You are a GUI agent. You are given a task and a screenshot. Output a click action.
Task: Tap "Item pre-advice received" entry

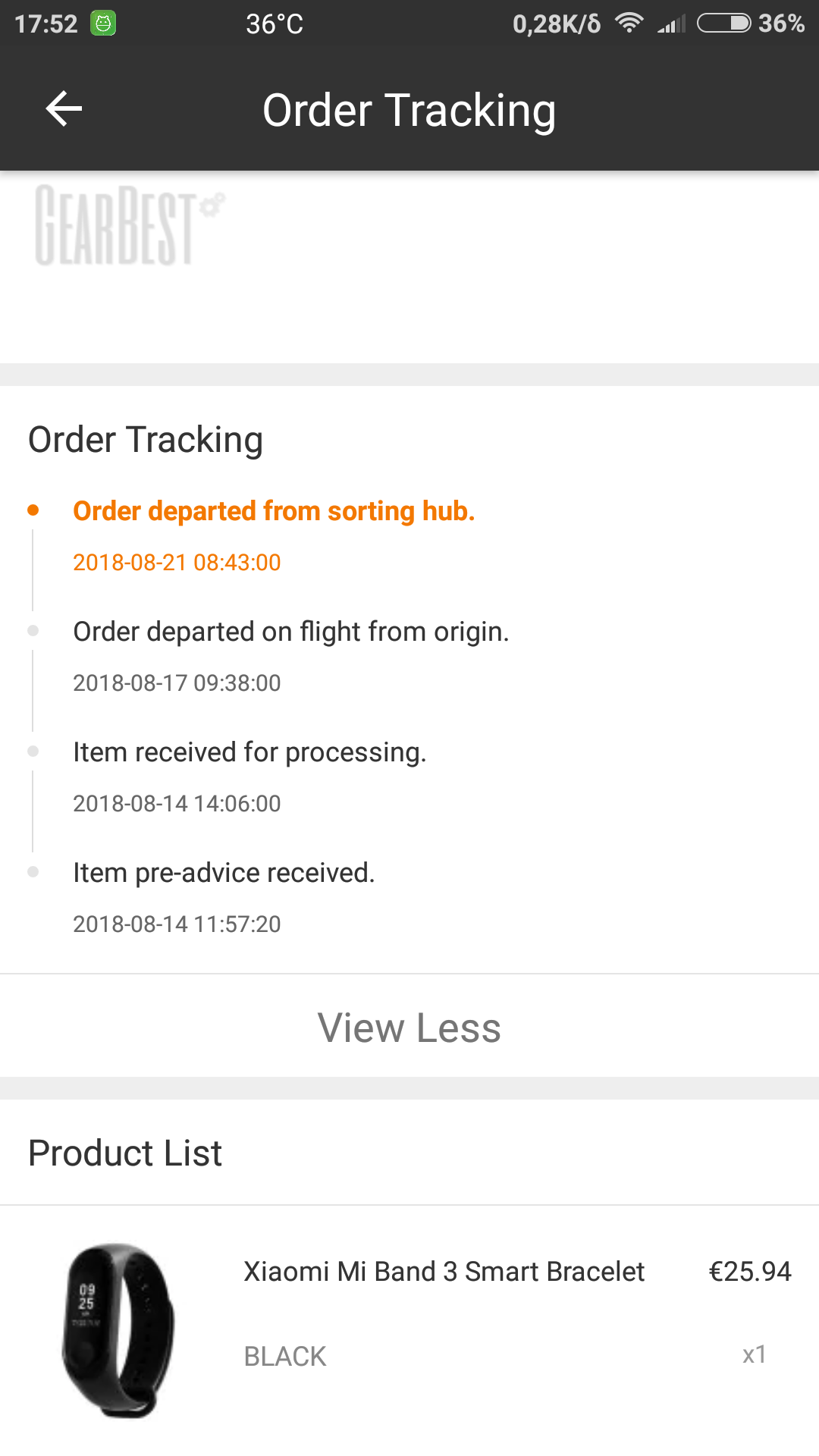224,873
